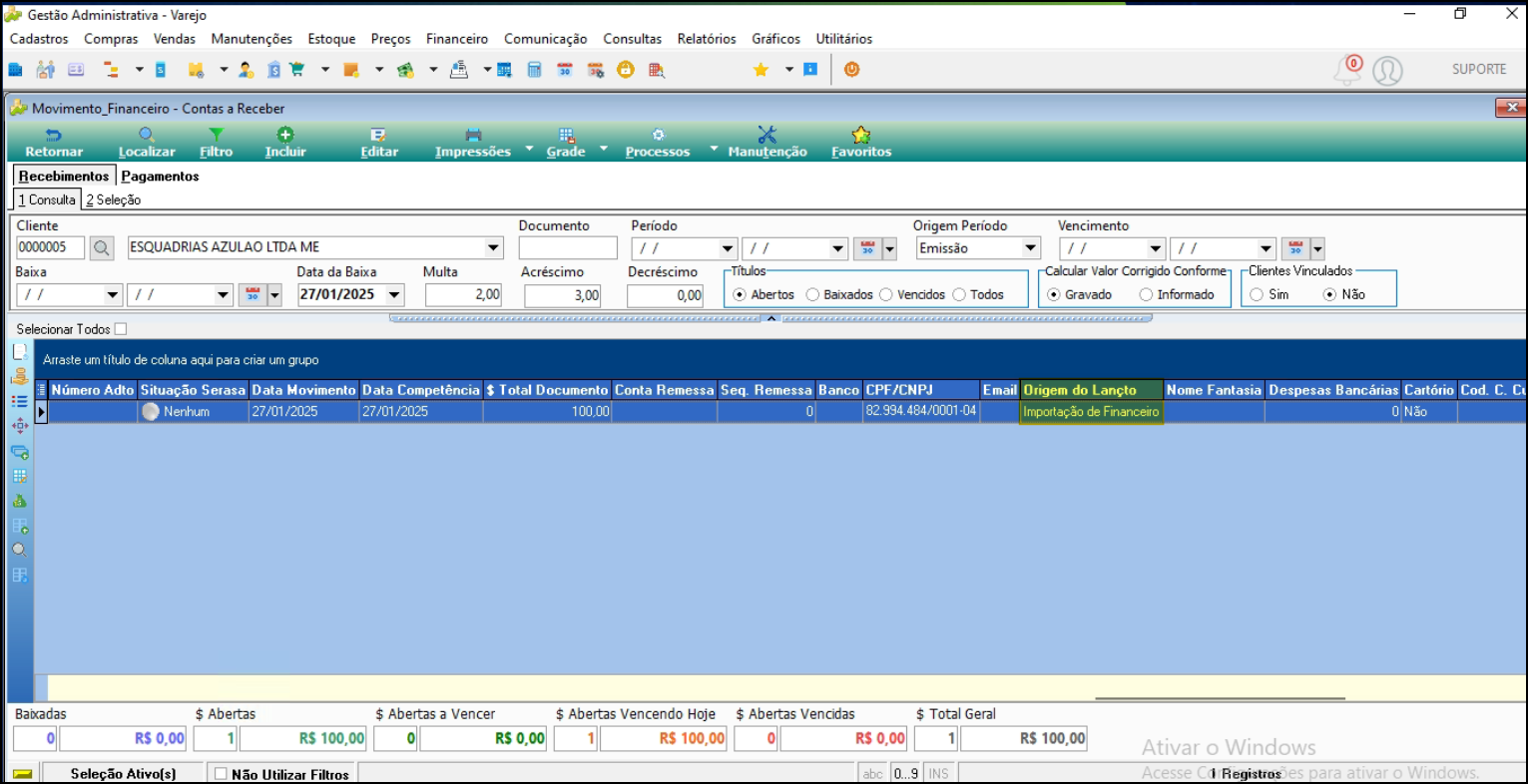Click the Manutenção button
Image resolution: width=1528 pixels, height=784 pixels.
(767, 143)
